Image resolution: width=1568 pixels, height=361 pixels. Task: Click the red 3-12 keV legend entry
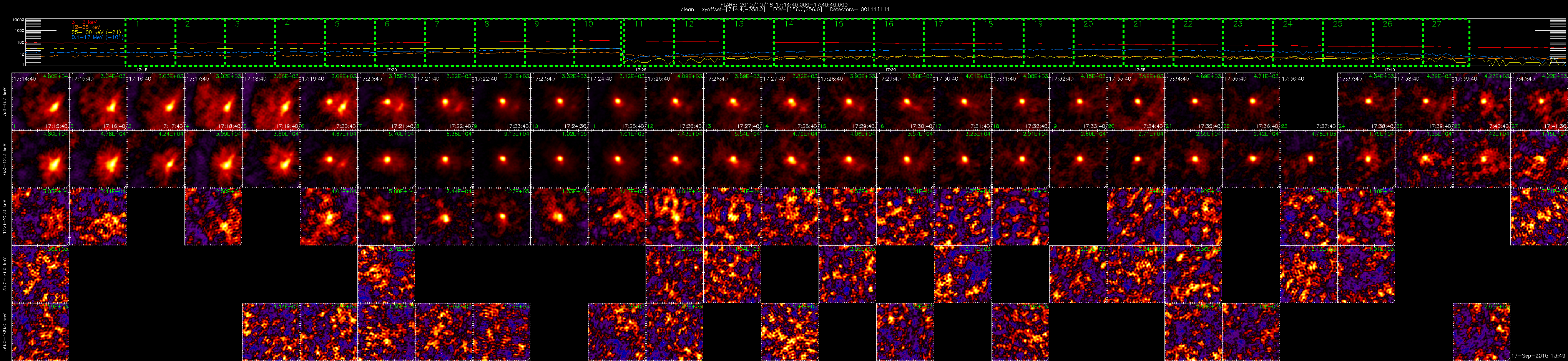(x=85, y=22)
